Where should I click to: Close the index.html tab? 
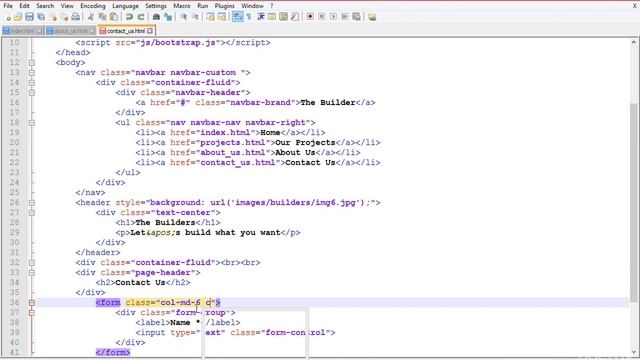[39, 31]
